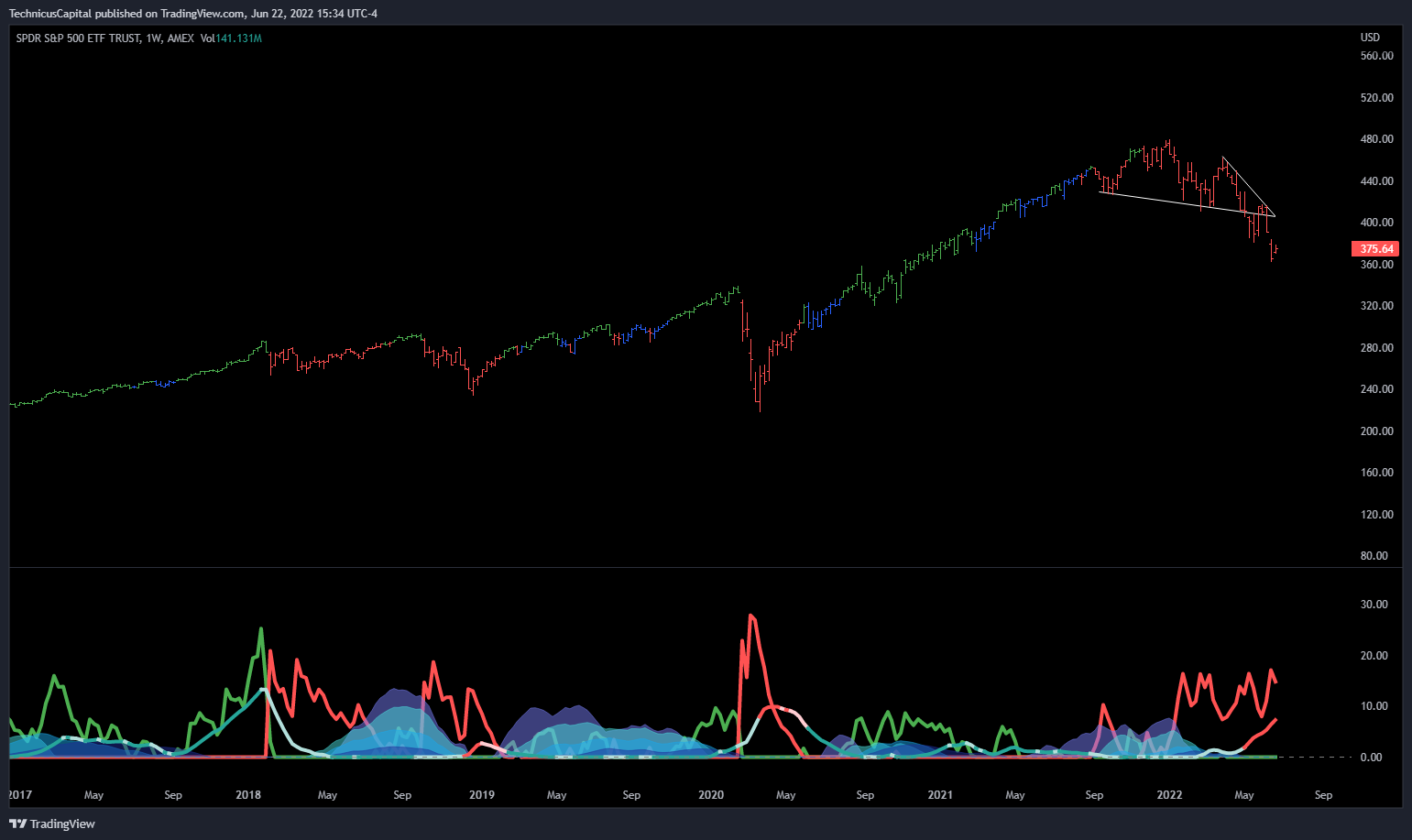The height and width of the screenshot is (840, 1412).
Task: Click the 0.00 indicator scale label
Action: 1372,758
